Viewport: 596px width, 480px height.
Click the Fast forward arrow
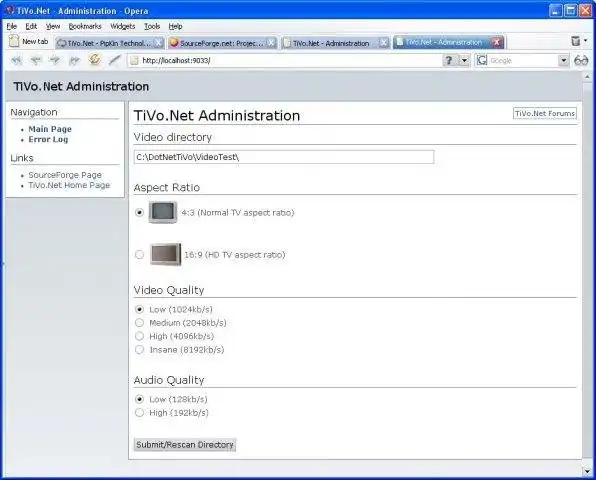coord(74,60)
